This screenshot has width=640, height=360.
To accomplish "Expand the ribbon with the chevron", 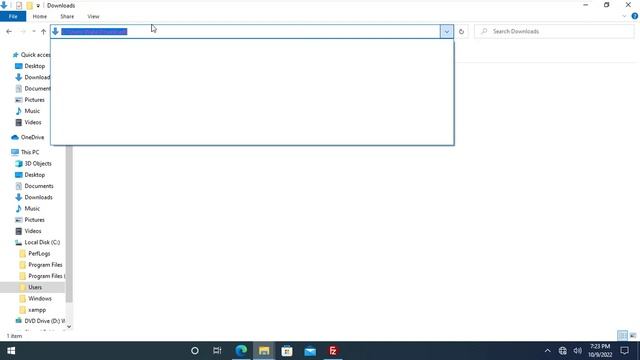I will 624,16.
